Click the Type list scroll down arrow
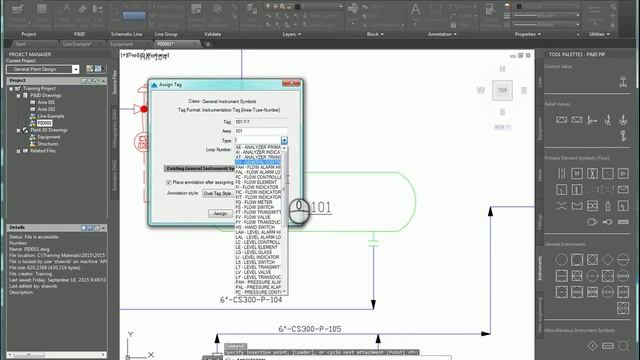This screenshot has width=640, height=360. [x=284, y=292]
